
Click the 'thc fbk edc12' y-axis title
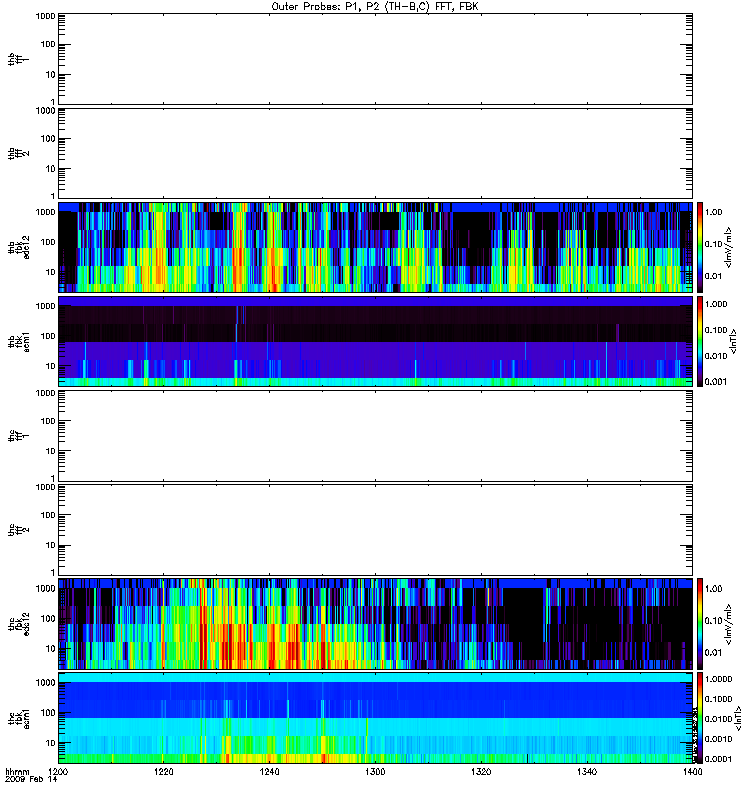(19, 623)
